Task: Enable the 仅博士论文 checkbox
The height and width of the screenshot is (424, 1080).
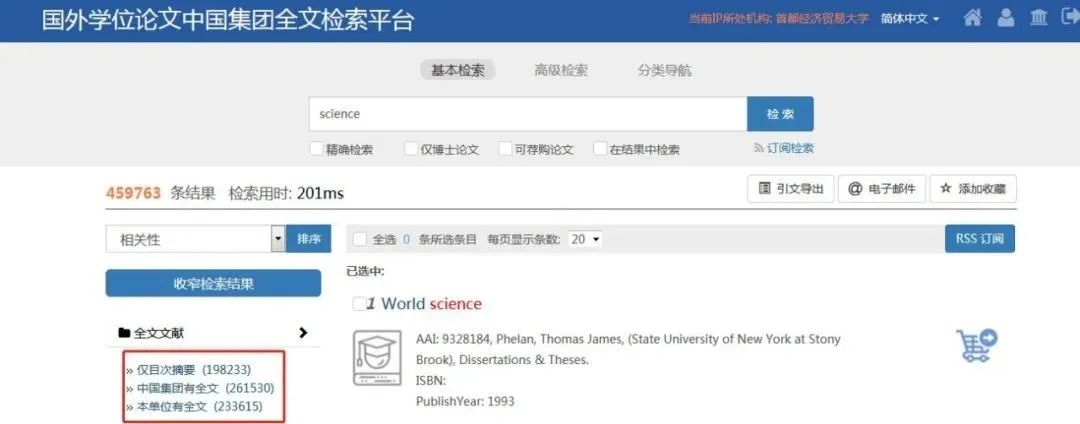Action: point(411,149)
